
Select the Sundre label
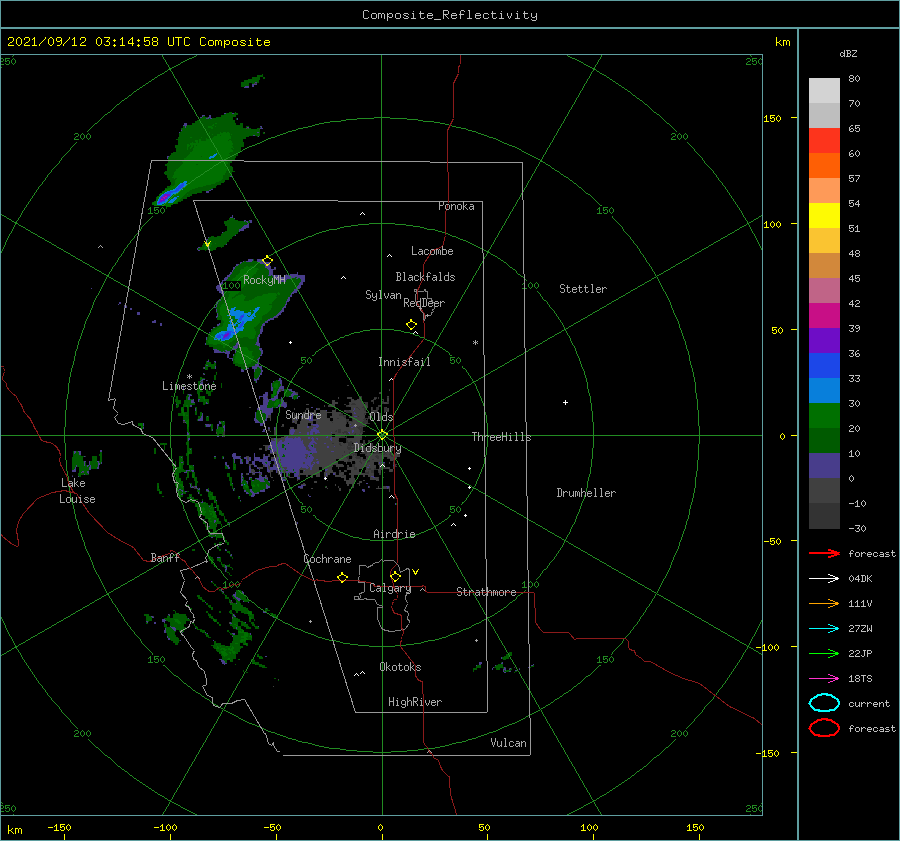pos(303,414)
